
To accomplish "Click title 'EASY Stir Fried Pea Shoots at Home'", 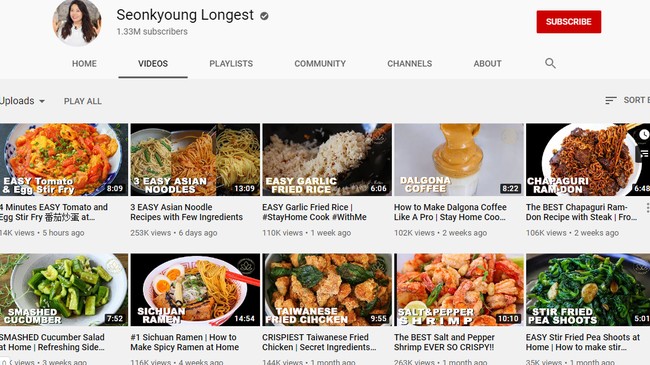I will click(x=583, y=342).
